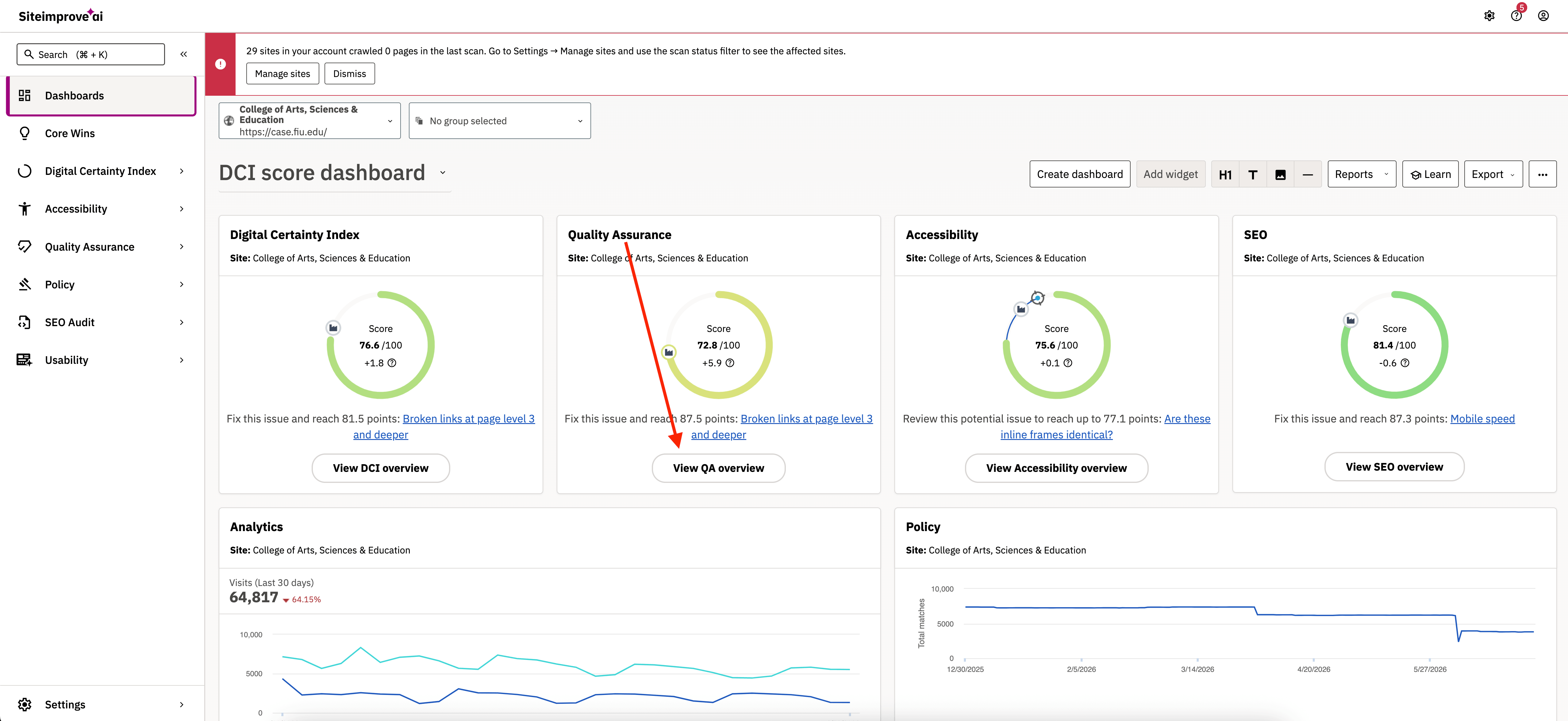Expand the Usability sidebar chevron

[181, 360]
